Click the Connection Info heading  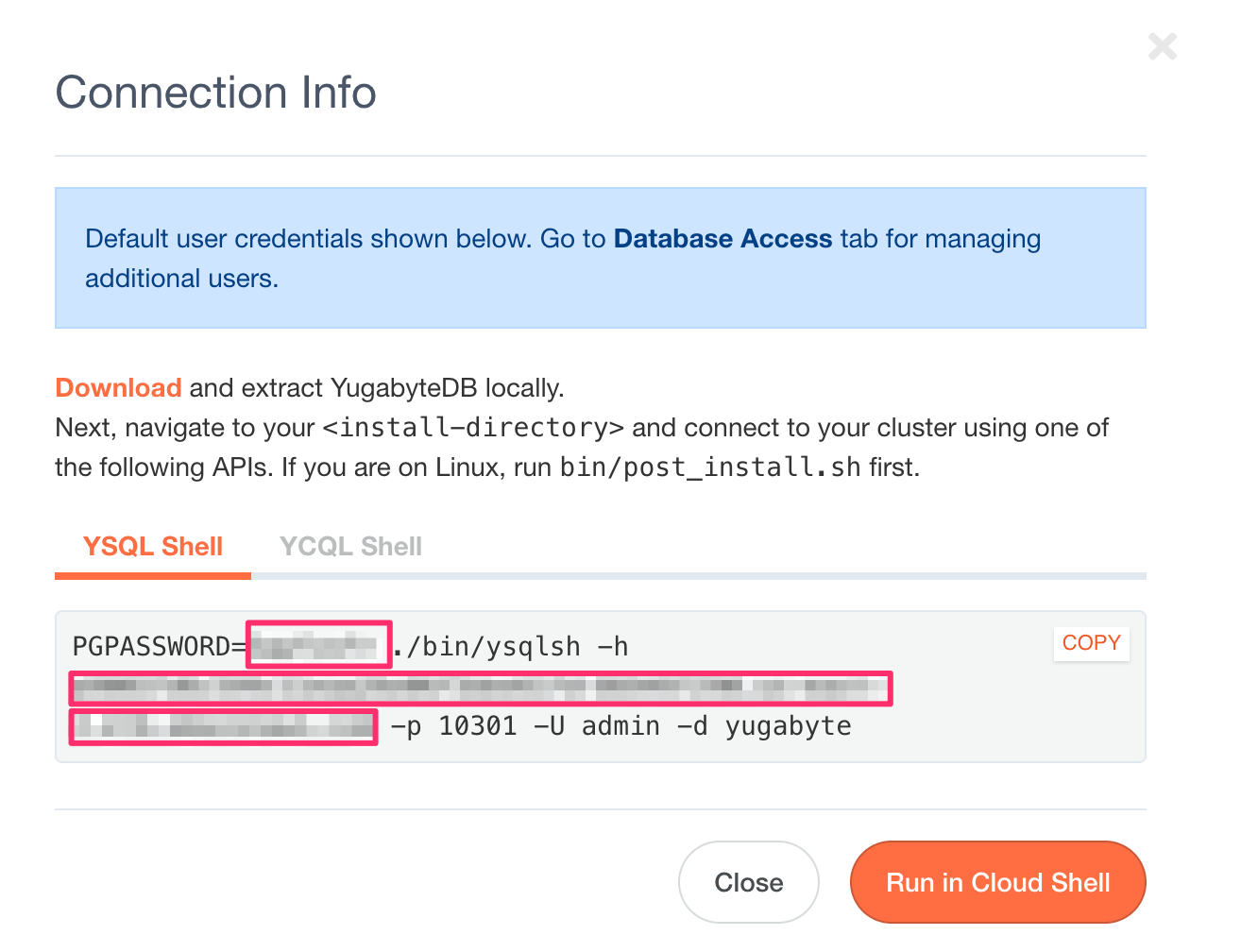[x=215, y=93]
